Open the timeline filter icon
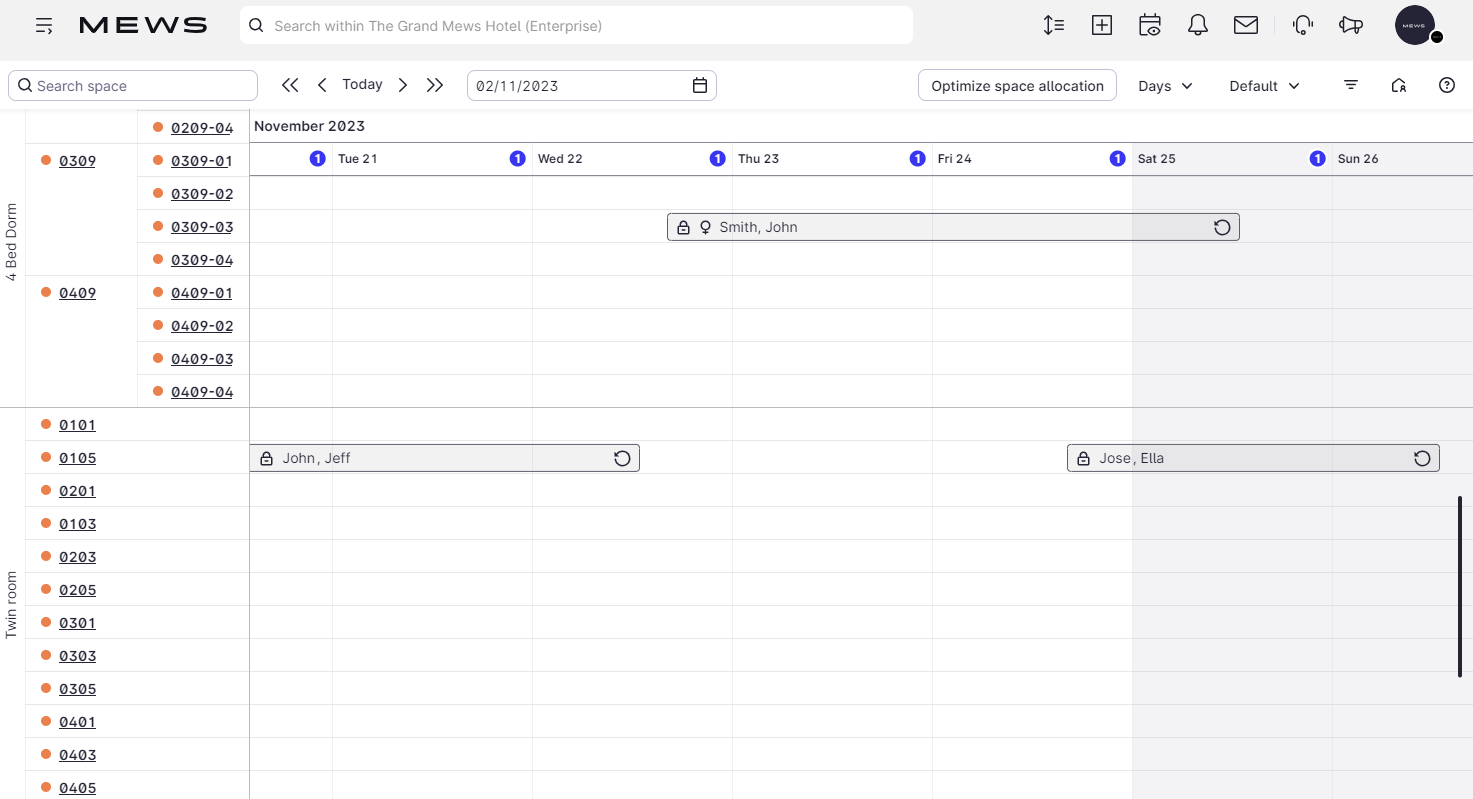The width and height of the screenshot is (1473, 799). click(x=1351, y=86)
